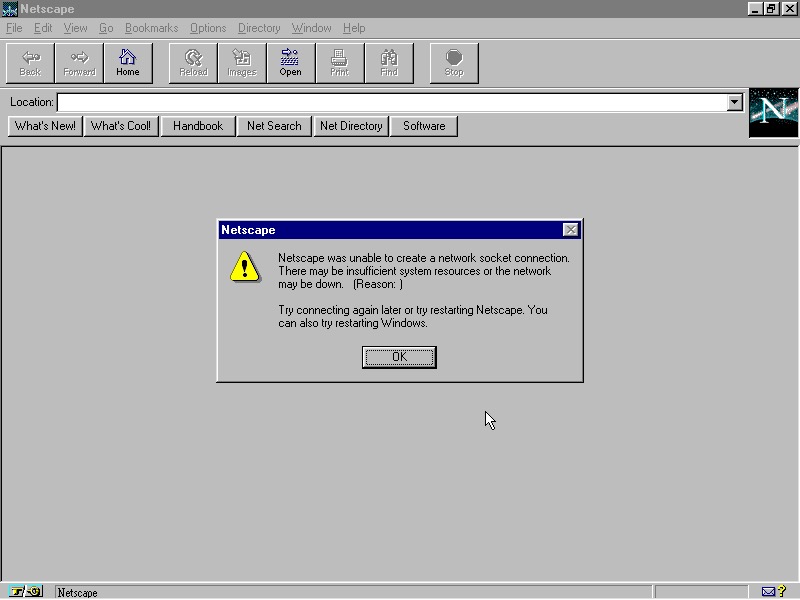This screenshot has width=800, height=600.
Task: Open the Directory menu
Action: 259,28
